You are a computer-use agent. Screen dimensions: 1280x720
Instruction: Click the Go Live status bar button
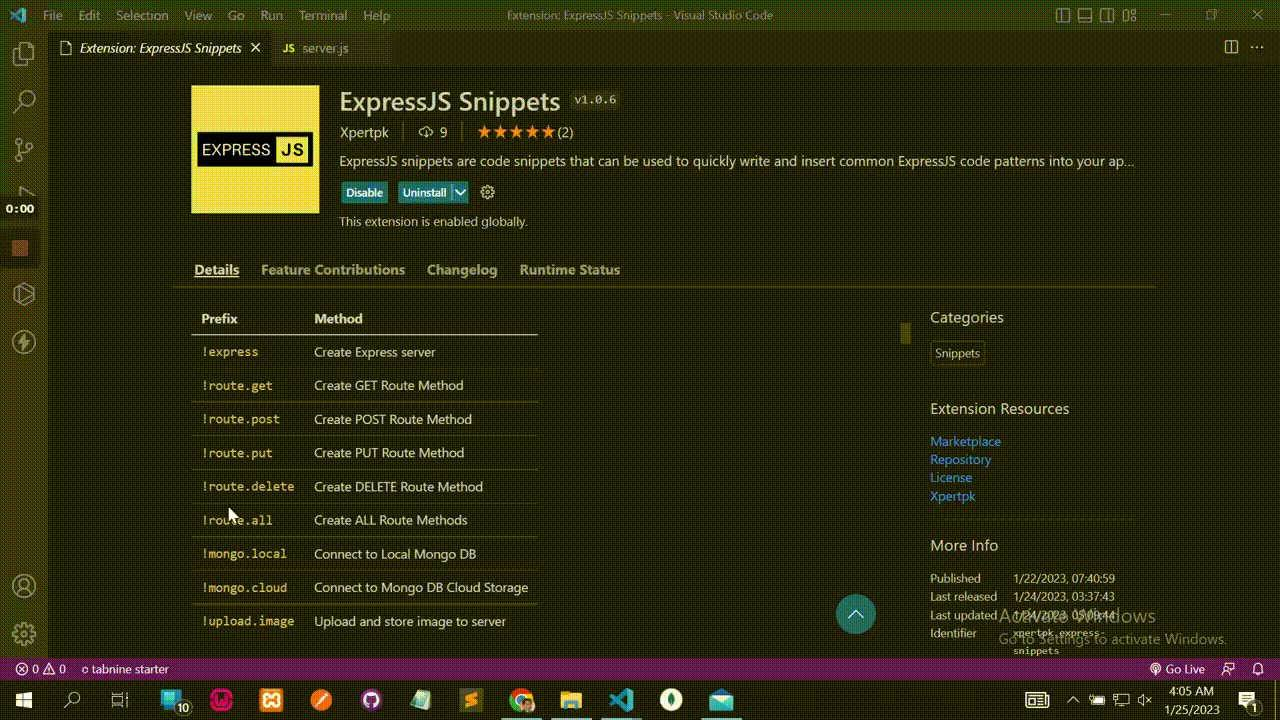(x=1177, y=669)
